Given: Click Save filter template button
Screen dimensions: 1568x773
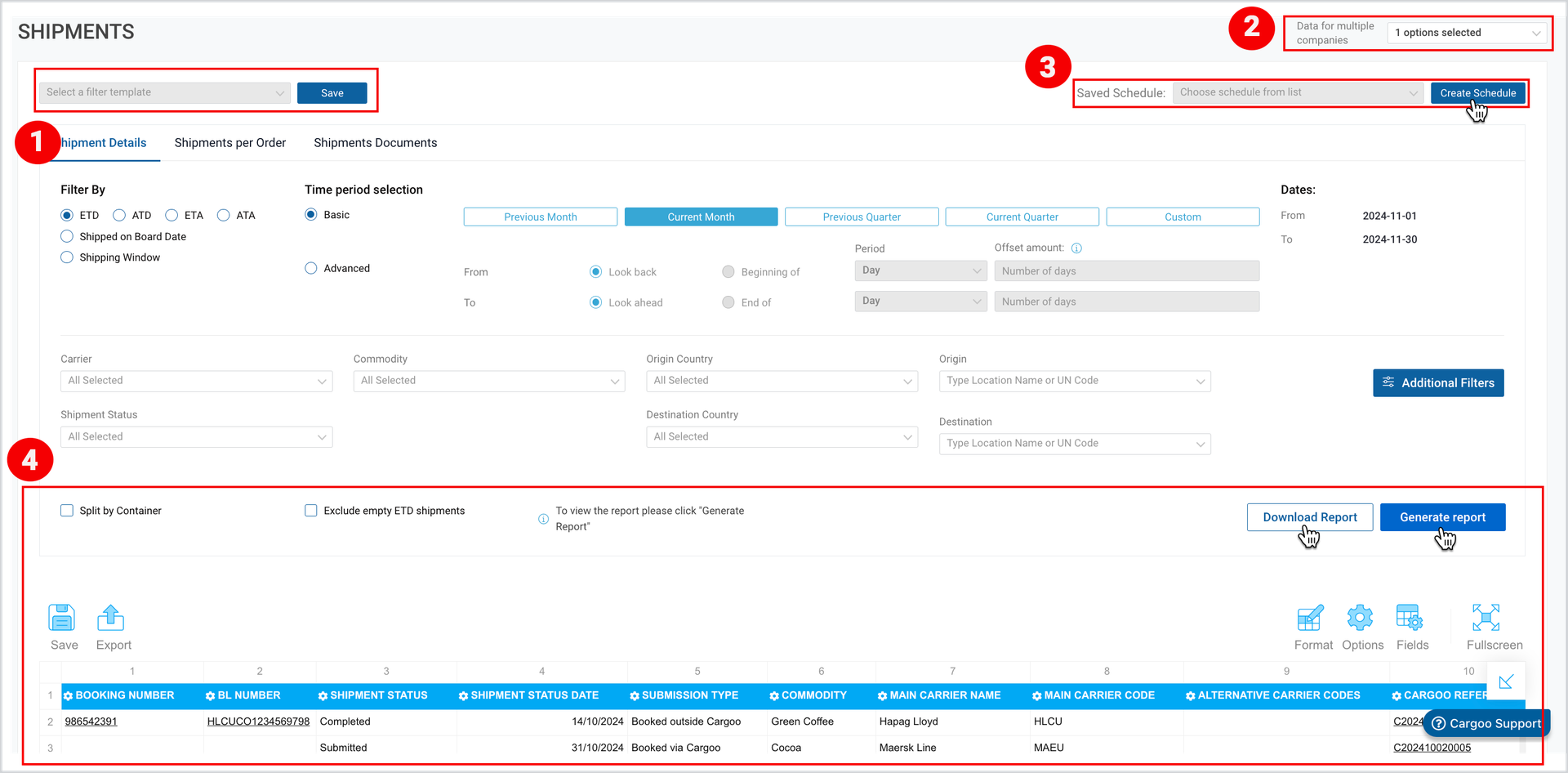Looking at the screenshot, I should pos(332,93).
